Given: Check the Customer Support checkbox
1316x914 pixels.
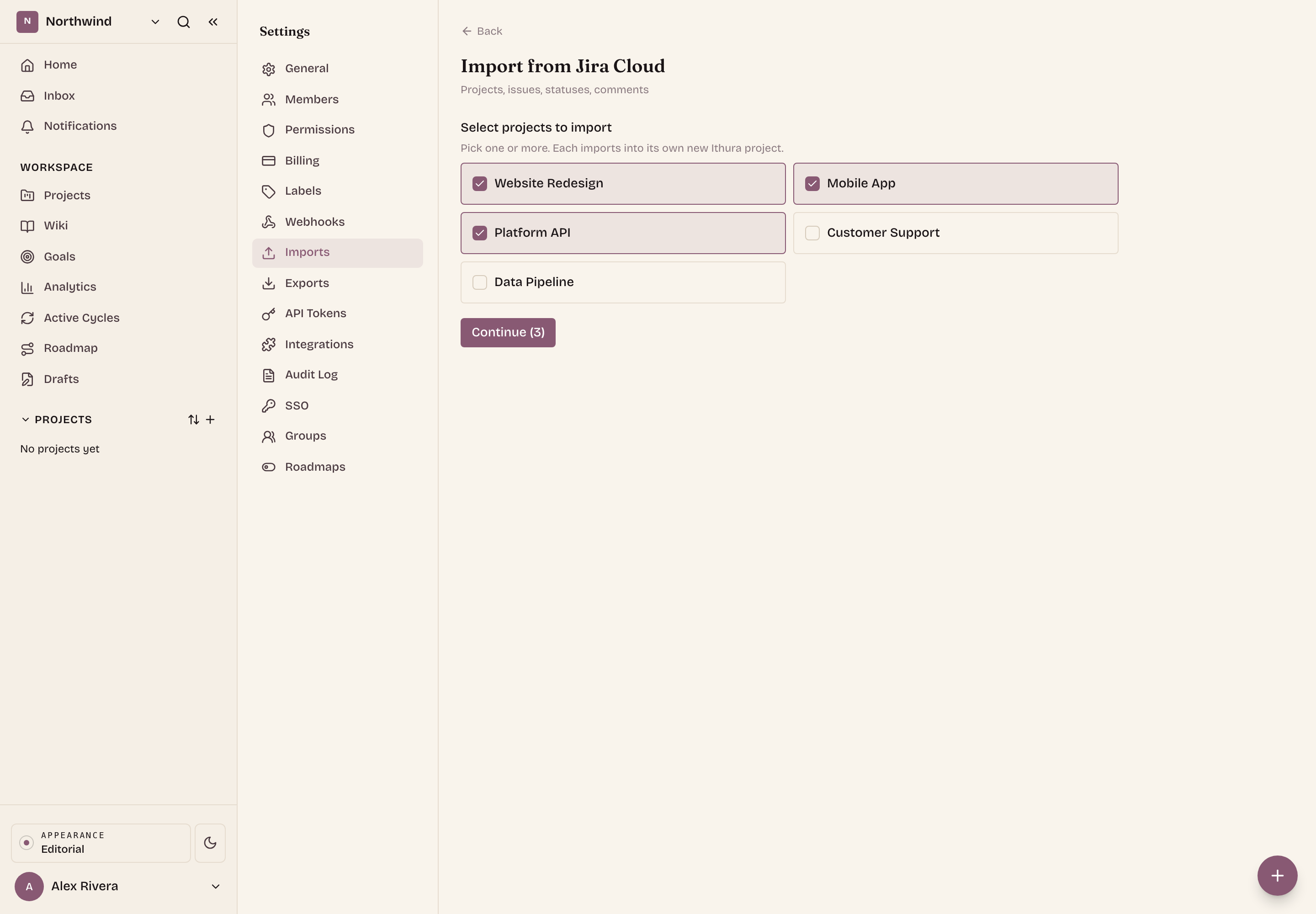Looking at the screenshot, I should click(x=812, y=233).
